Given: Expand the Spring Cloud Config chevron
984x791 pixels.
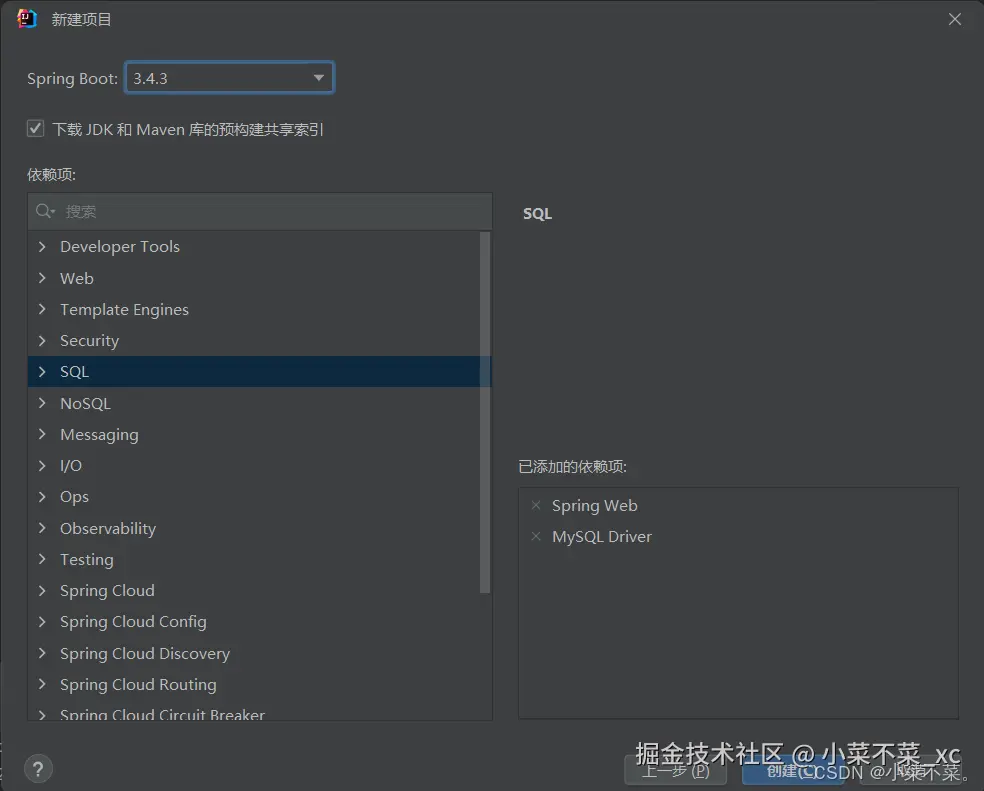Looking at the screenshot, I should click(42, 622).
